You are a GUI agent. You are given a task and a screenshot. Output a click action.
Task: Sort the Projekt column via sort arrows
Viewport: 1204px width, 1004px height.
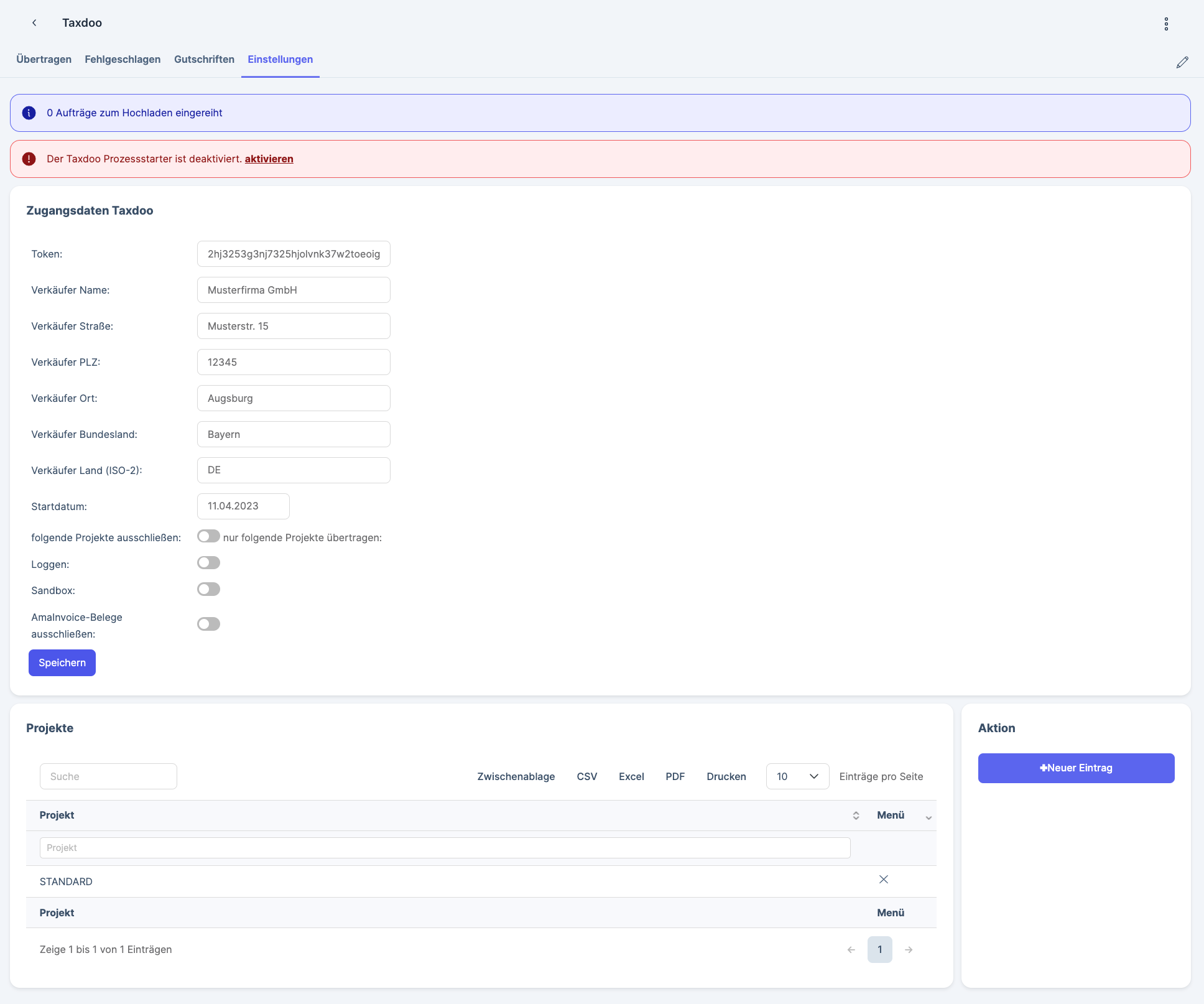tap(856, 816)
